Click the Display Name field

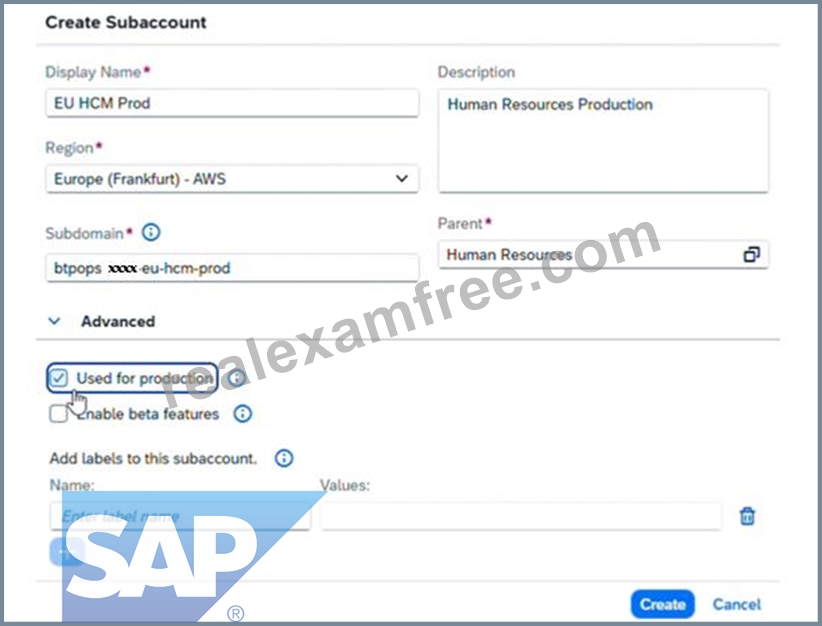coord(232,103)
